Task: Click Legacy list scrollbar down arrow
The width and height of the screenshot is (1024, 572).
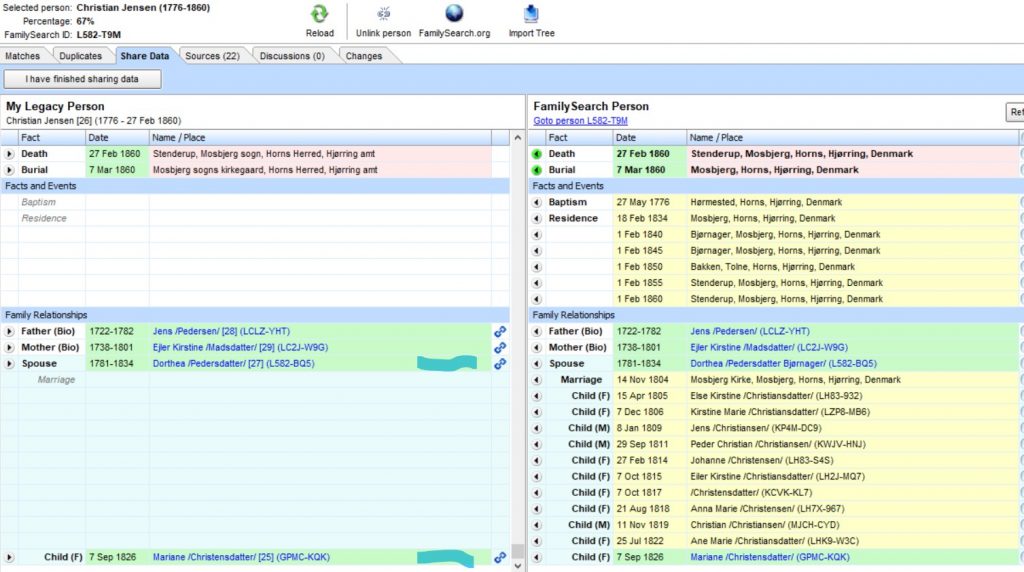Action: [x=517, y=565]
